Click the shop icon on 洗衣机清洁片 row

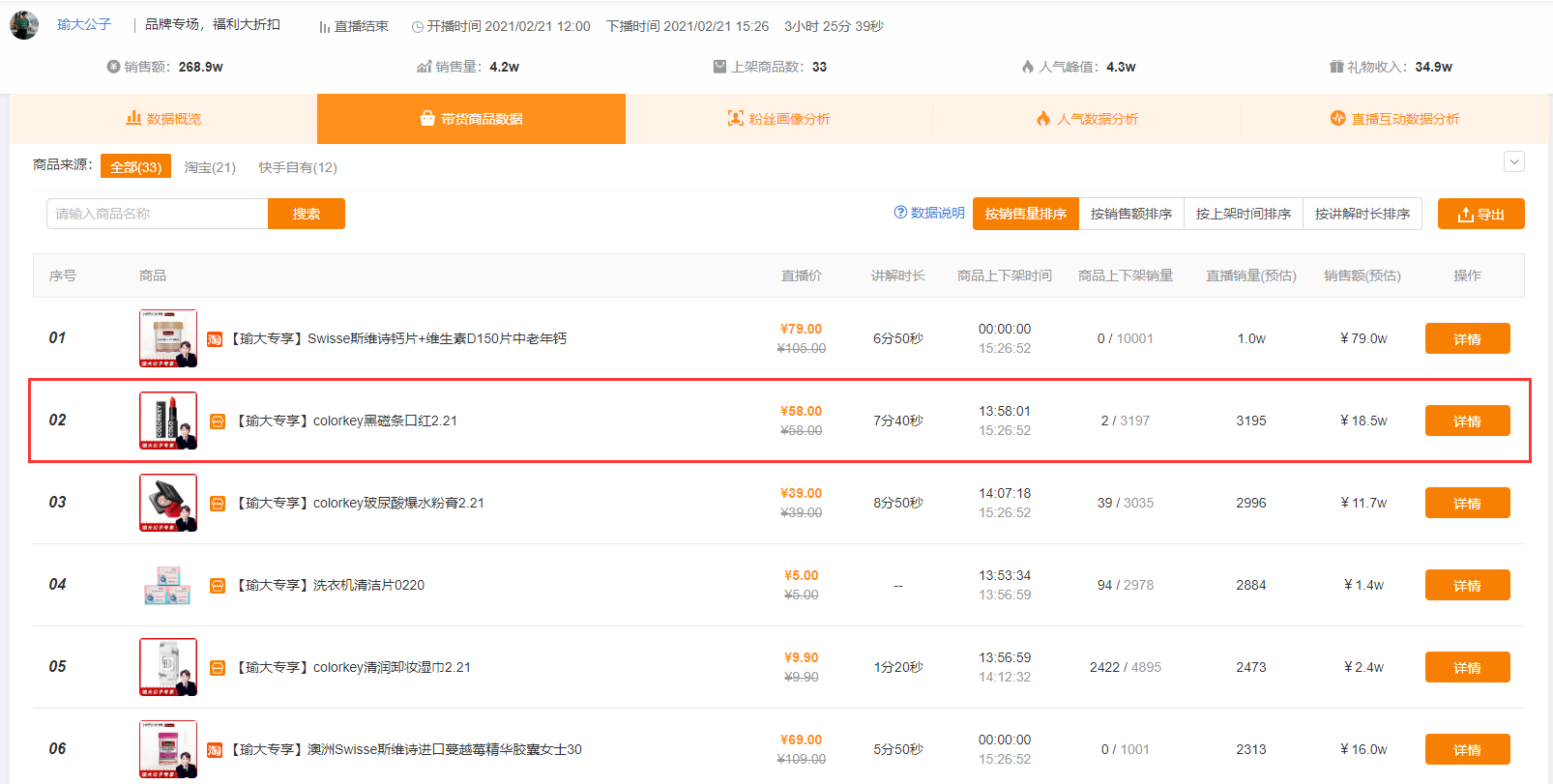coord(218,586)
